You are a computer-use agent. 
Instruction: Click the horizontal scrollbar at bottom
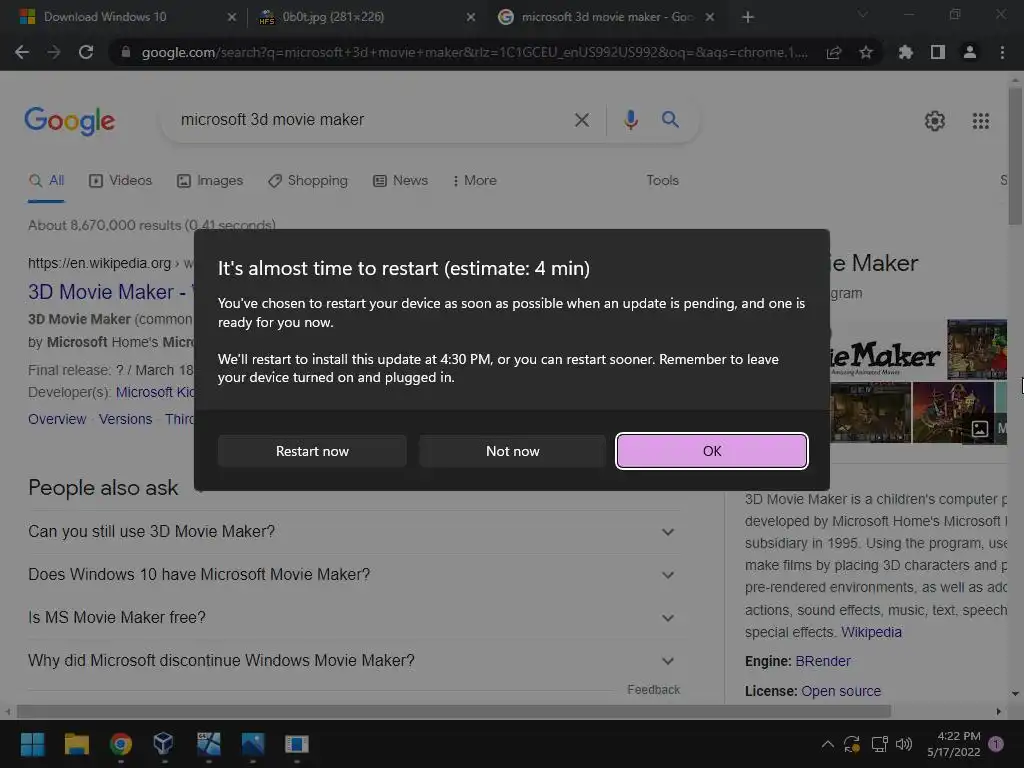(x=454, y=711)
